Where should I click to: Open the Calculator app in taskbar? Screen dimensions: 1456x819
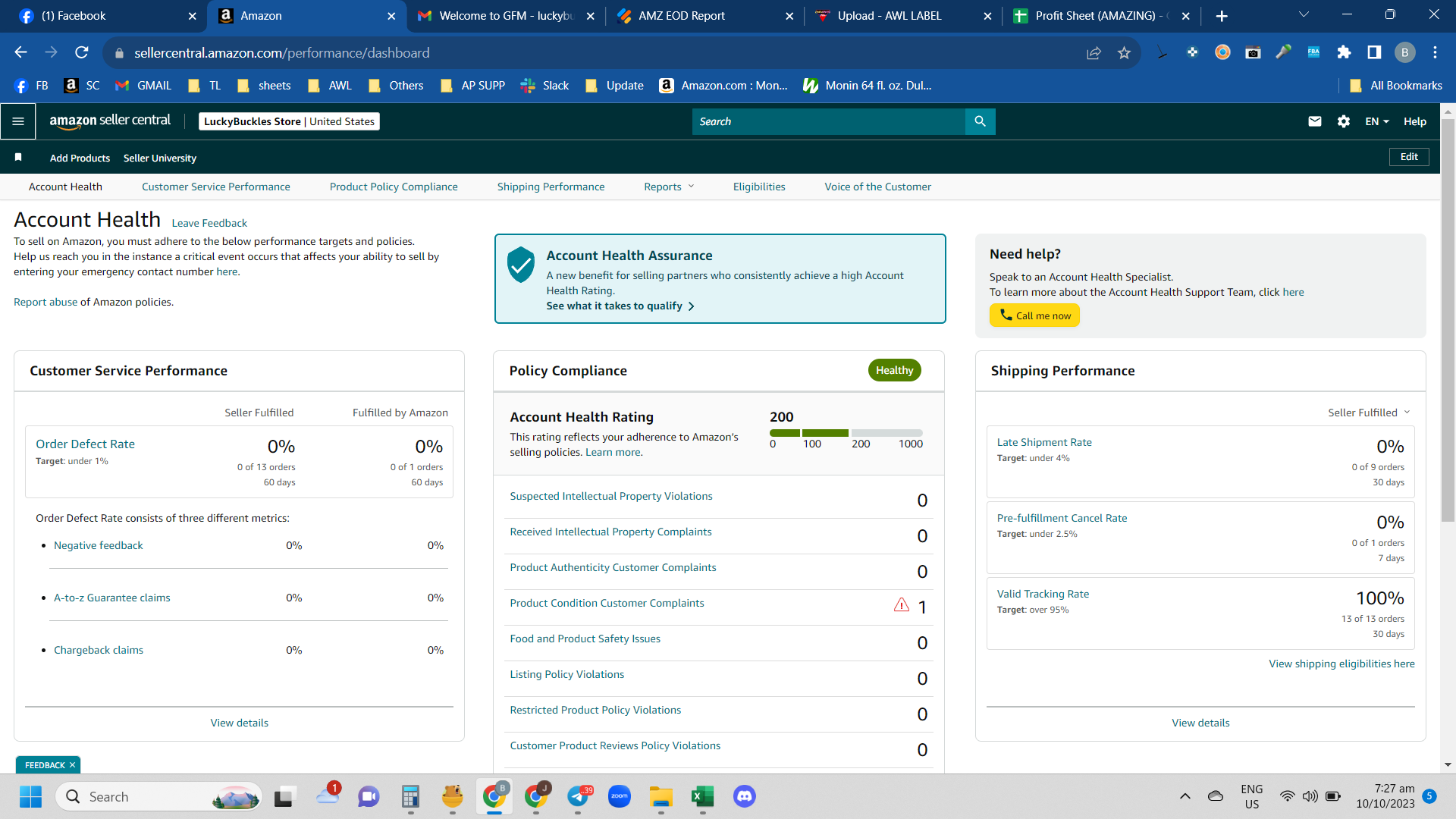410,796
